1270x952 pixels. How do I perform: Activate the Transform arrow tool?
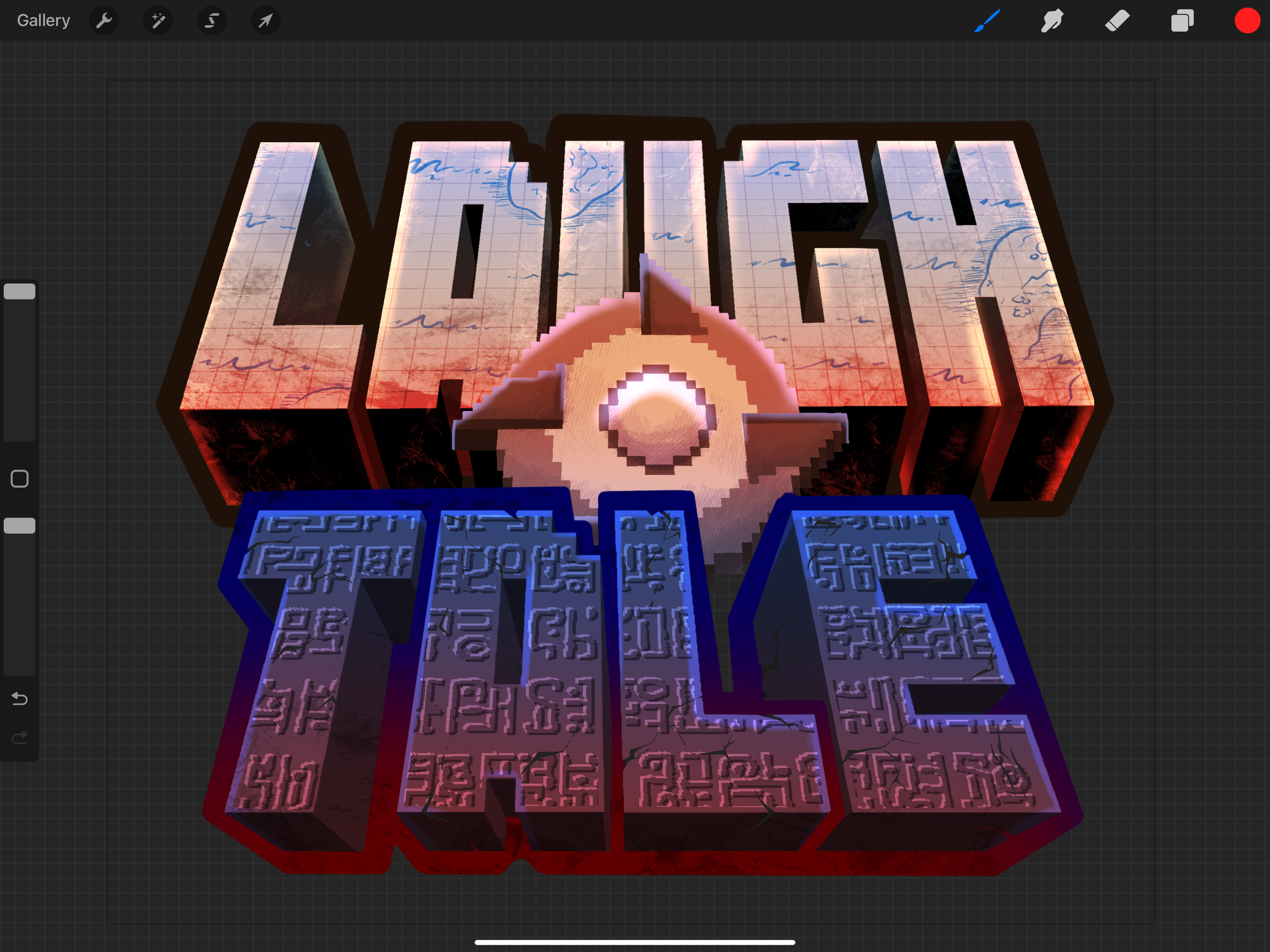265,21
